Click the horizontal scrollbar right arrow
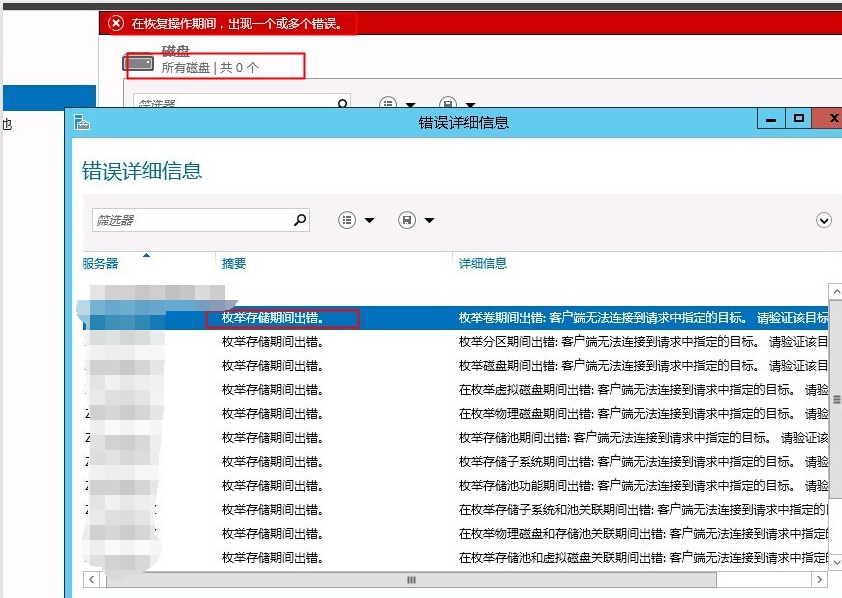The image size is (842, 598). [x=820, y=580]
